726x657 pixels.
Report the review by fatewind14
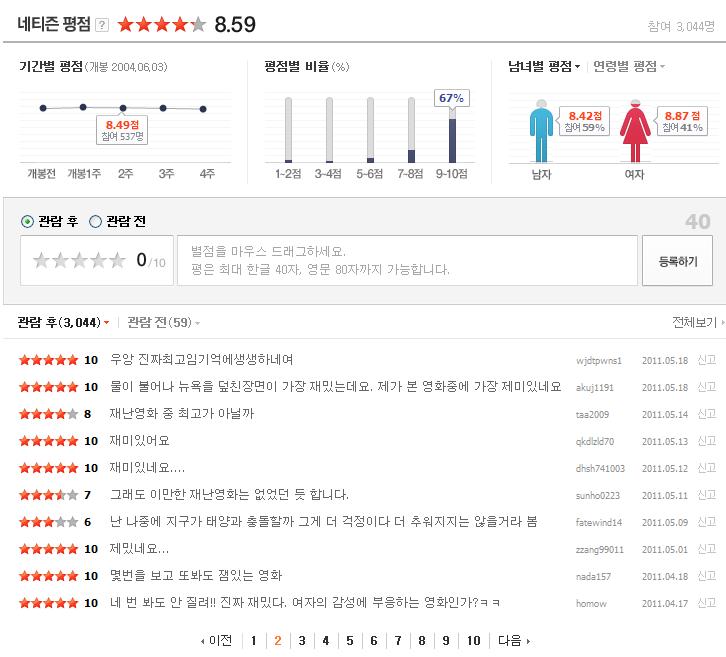[707, 522]
